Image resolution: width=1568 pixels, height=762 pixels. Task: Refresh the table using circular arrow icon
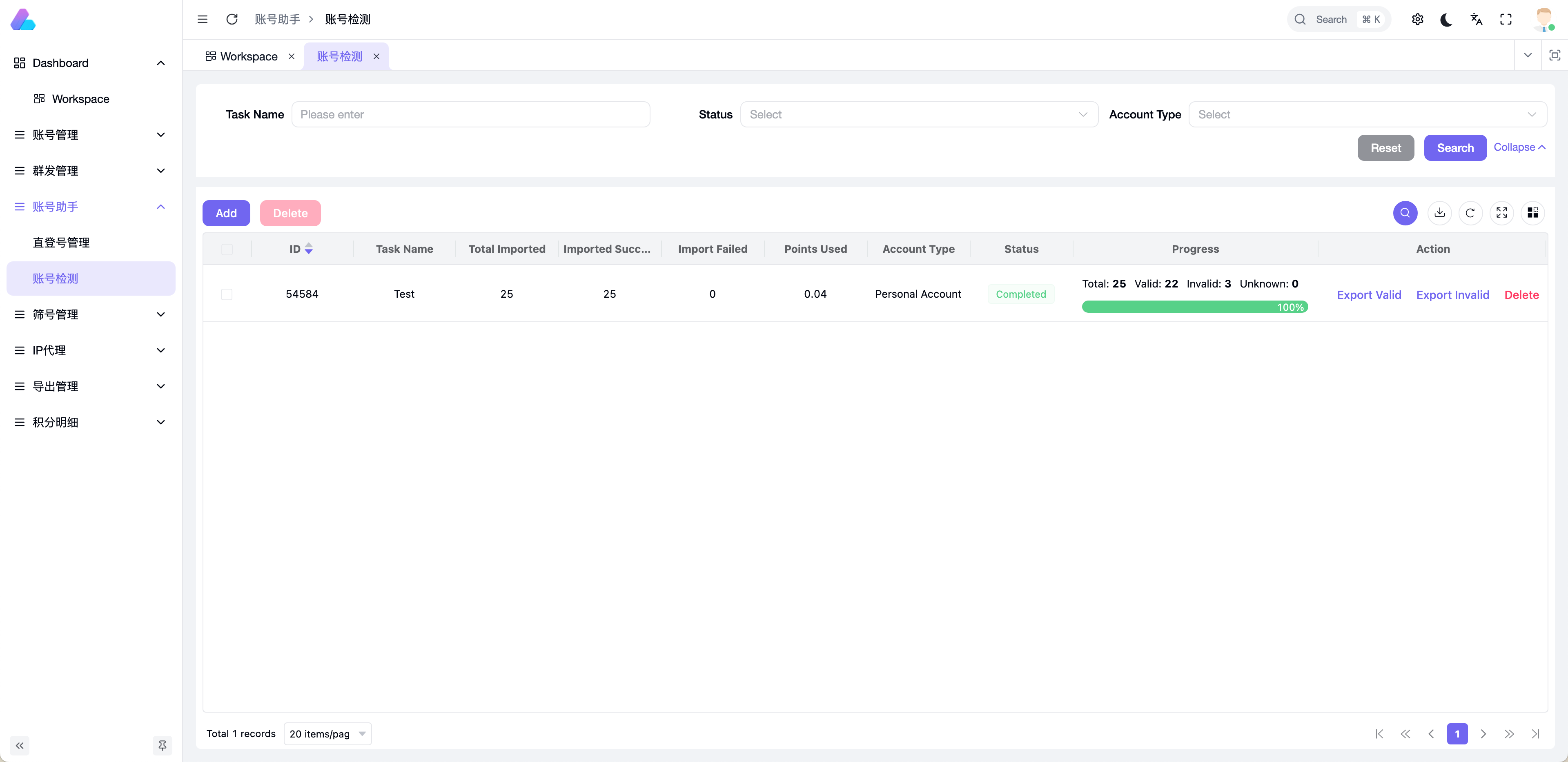pyautogui.click(x=1470, y=212)
